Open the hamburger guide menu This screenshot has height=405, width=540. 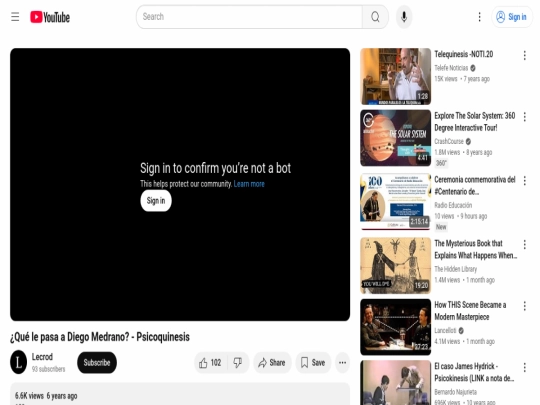click(x=15, y=17)
